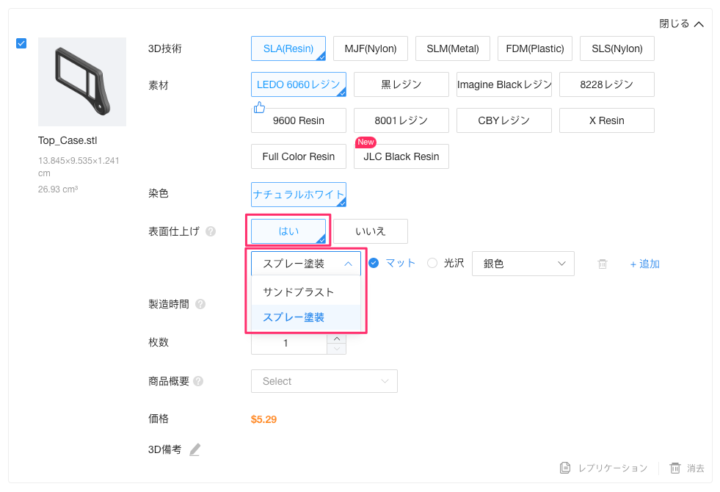This screenshot has height=492, width=720.
Task: Click the + 追加 link
Action: 644,264
